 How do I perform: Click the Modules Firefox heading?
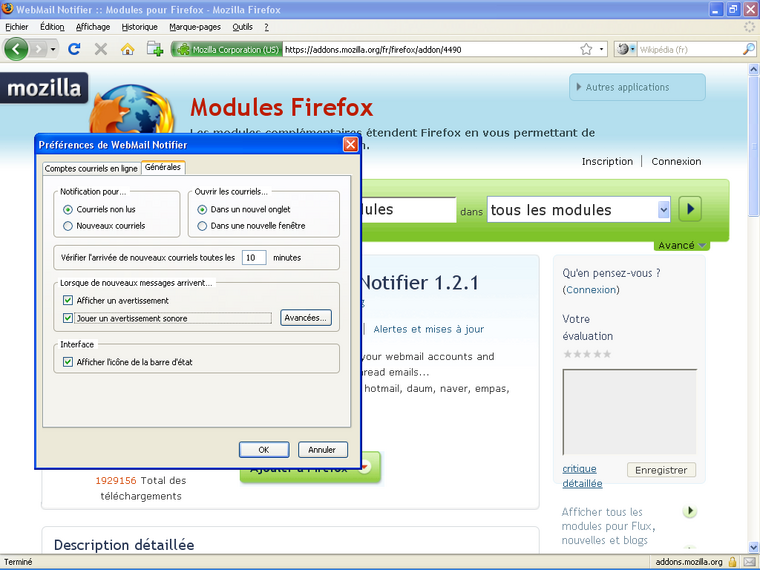(x=282, y=108)
